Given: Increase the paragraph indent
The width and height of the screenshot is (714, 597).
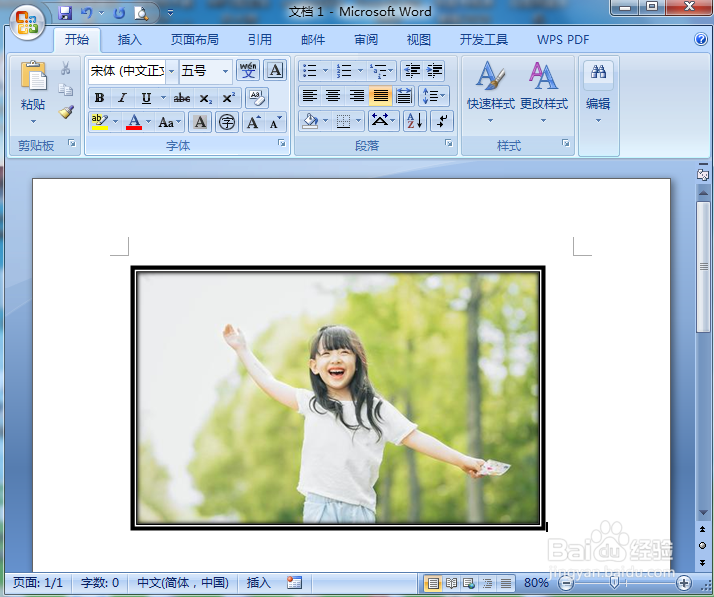Looking at the screenshot, I should 434,71.
